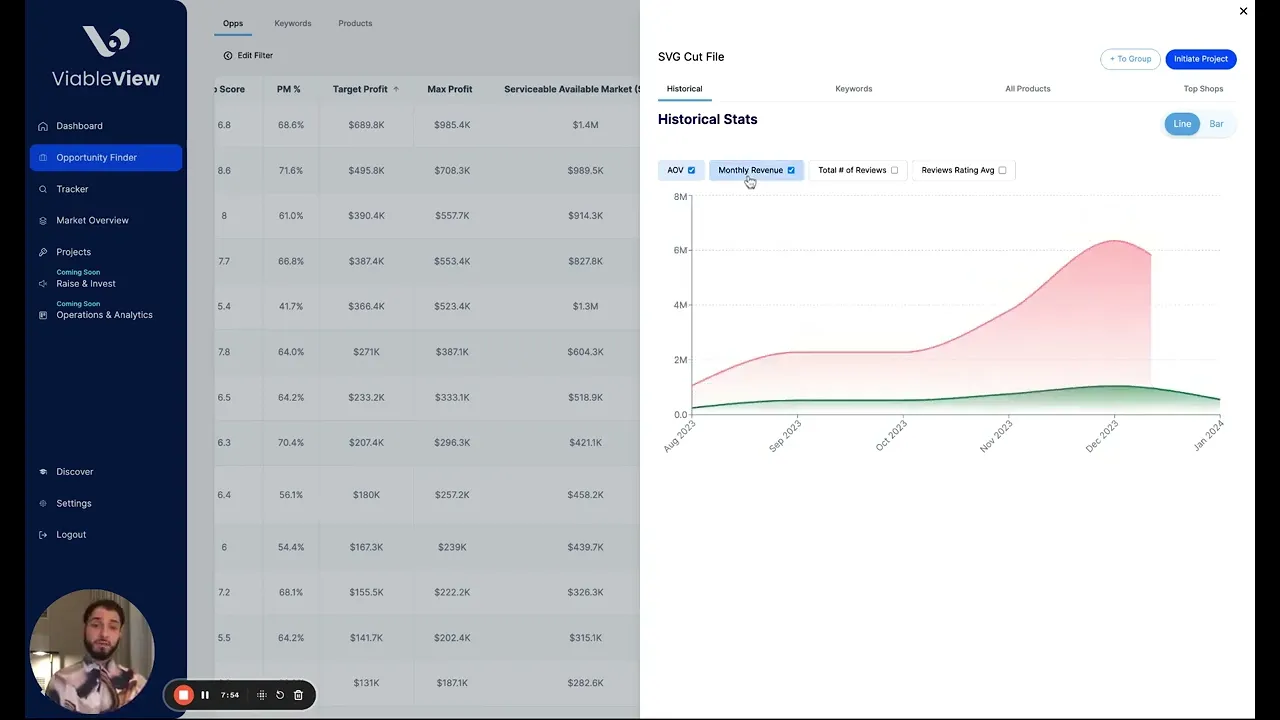
Task: Stop the screen recording
Action: (x=183, y=695)
